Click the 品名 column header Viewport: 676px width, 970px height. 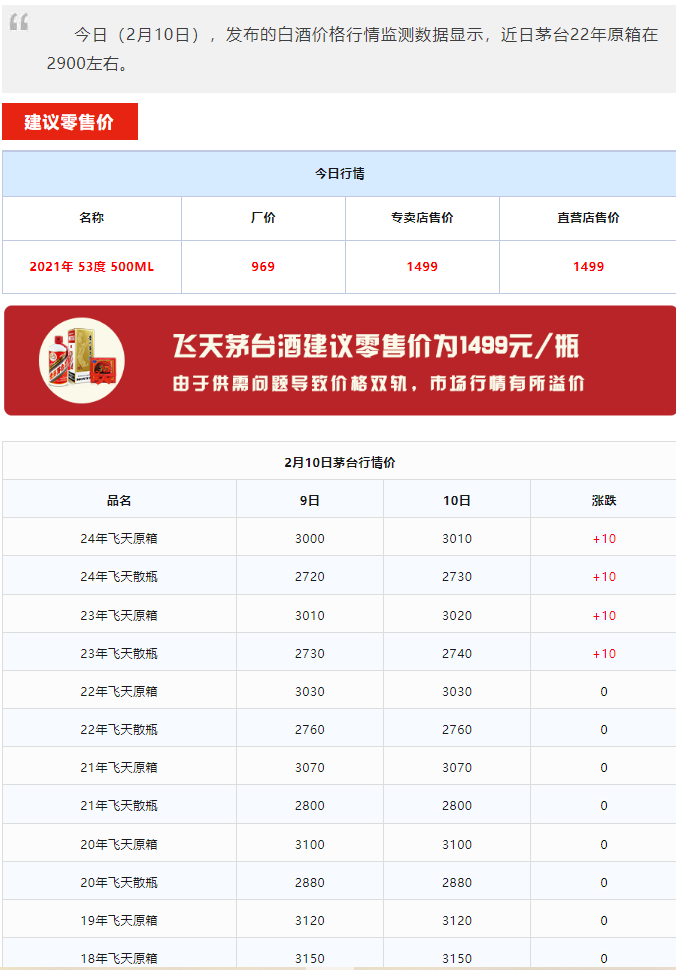119,500
